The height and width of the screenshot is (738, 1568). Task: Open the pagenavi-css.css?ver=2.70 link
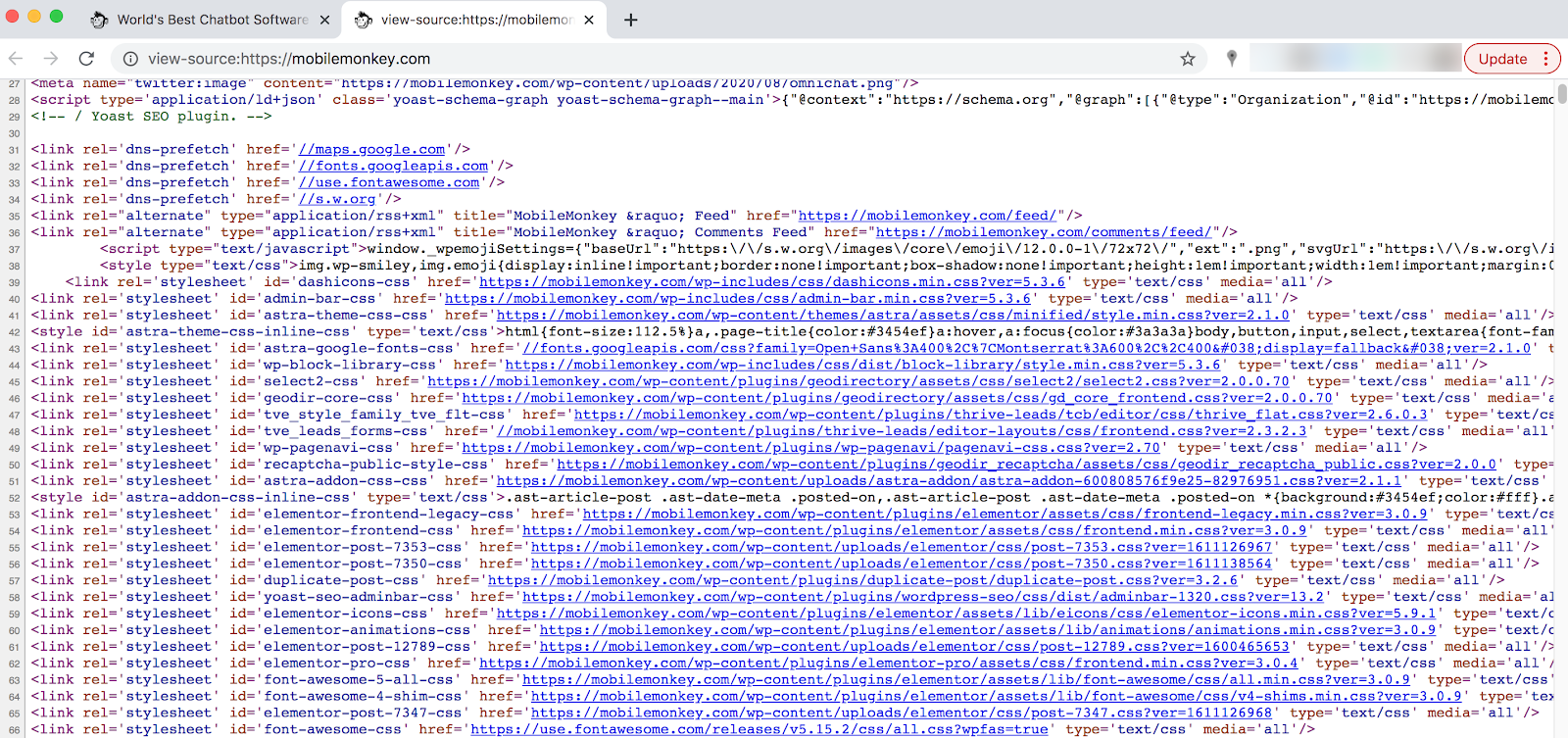(811, 448)
